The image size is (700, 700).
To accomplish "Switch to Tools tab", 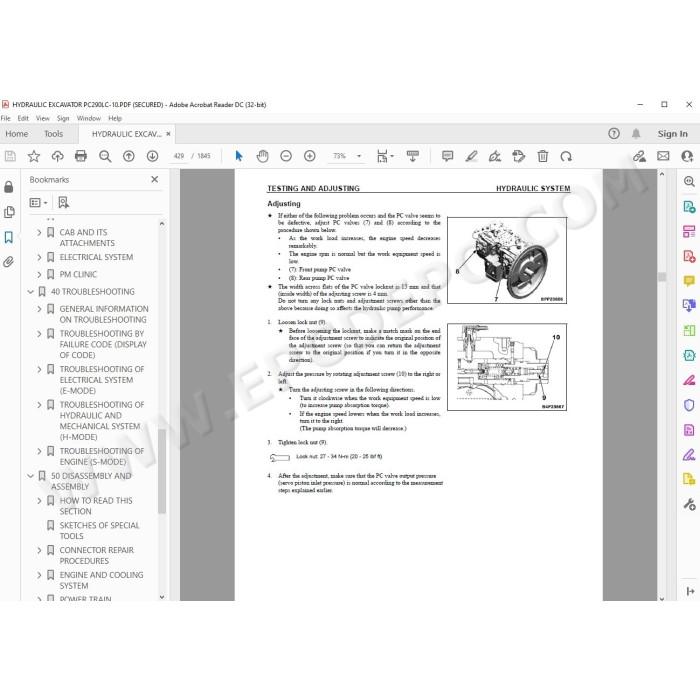I will [x=53, y=134].
